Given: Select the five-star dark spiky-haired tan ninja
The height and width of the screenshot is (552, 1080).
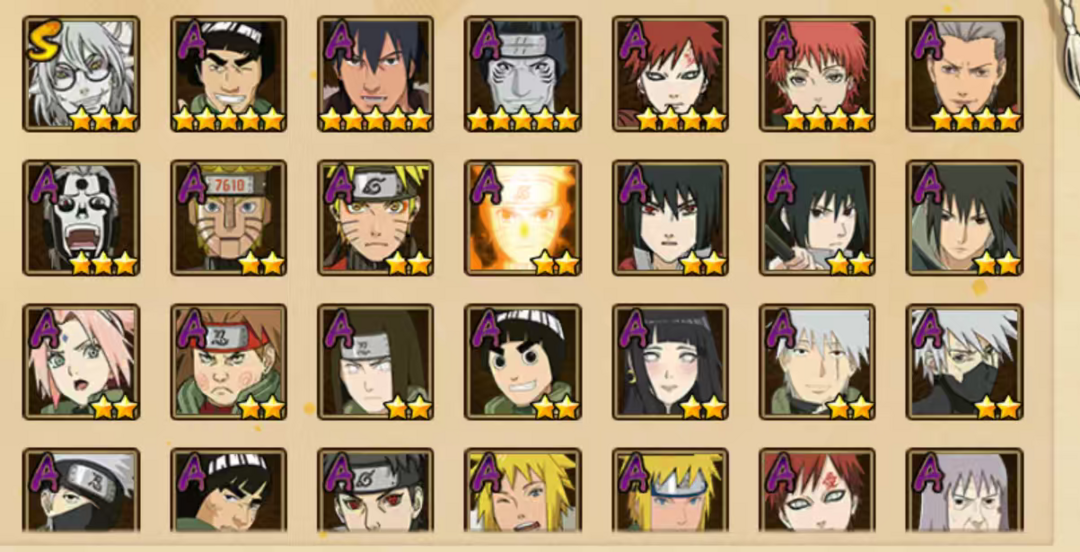Looking at the screenshot, I should [x=376, y=74].
